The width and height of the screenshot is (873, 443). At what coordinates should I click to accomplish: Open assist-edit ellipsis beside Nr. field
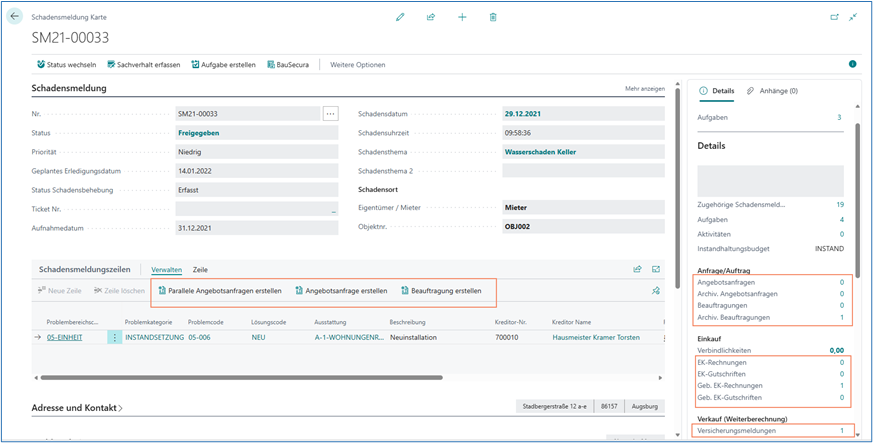(331, 113)
